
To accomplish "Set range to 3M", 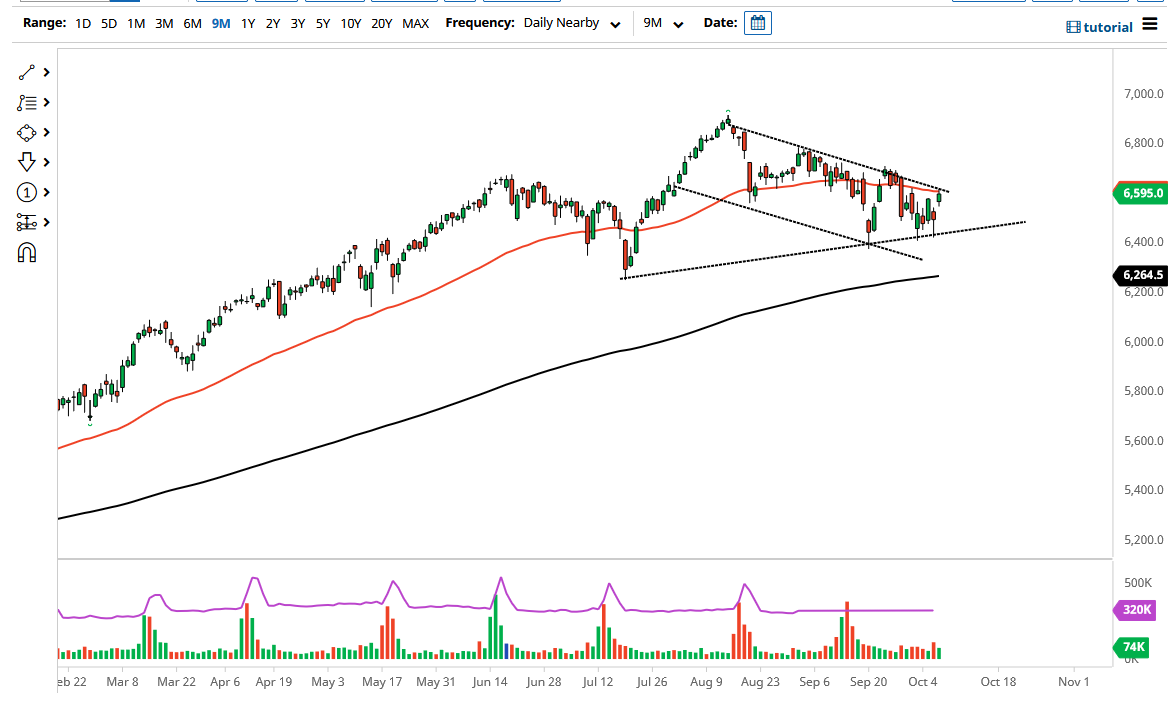I will coord(164,23).
